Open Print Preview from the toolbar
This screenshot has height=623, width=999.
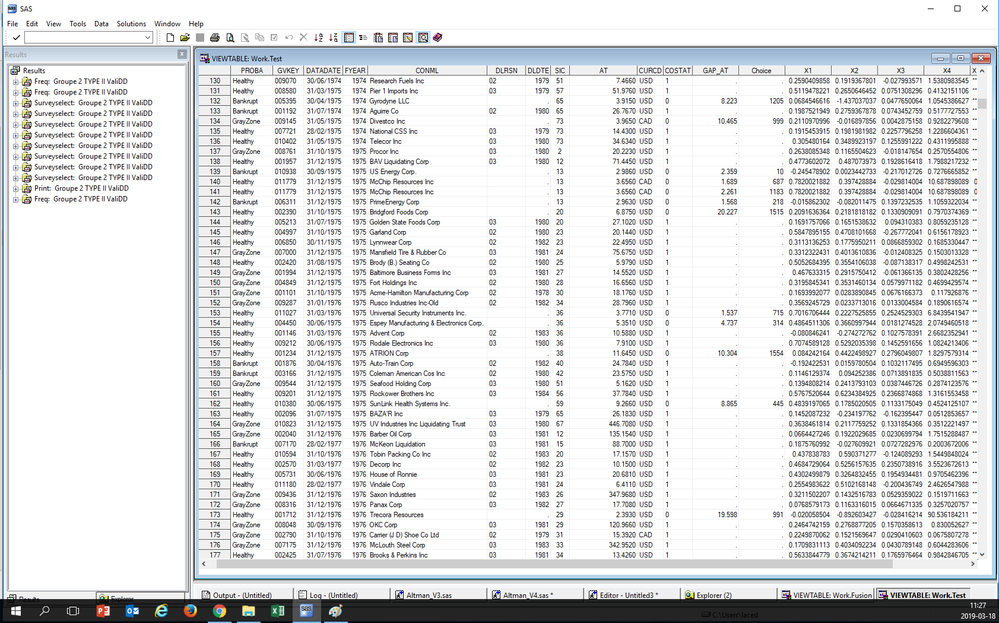click(x=229, y=38)
